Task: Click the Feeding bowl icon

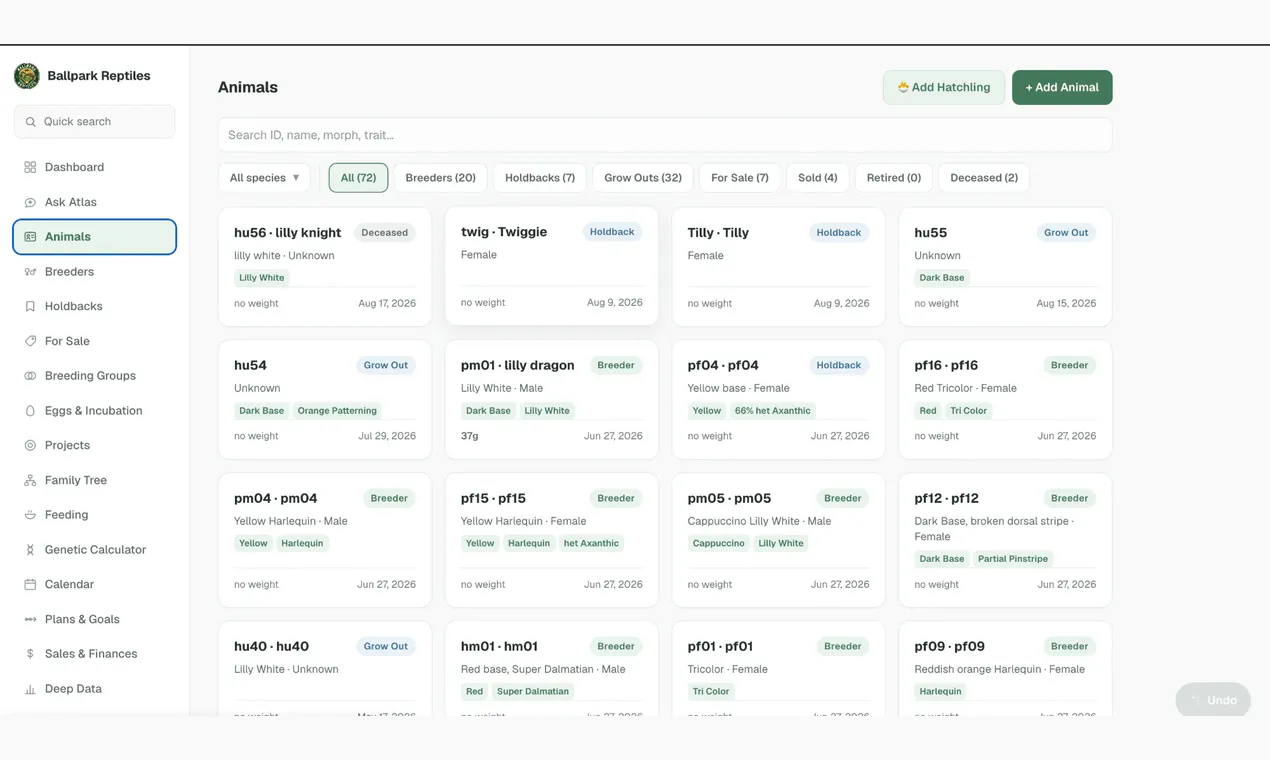Action: click(x=30, y=515)
